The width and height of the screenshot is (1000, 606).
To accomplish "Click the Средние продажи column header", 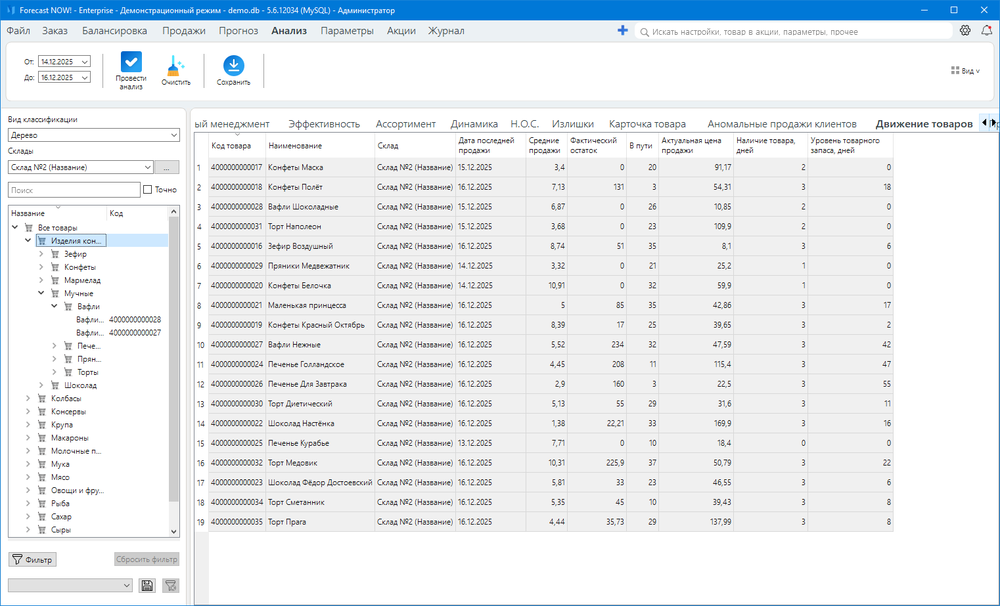I will pos(544,145).
